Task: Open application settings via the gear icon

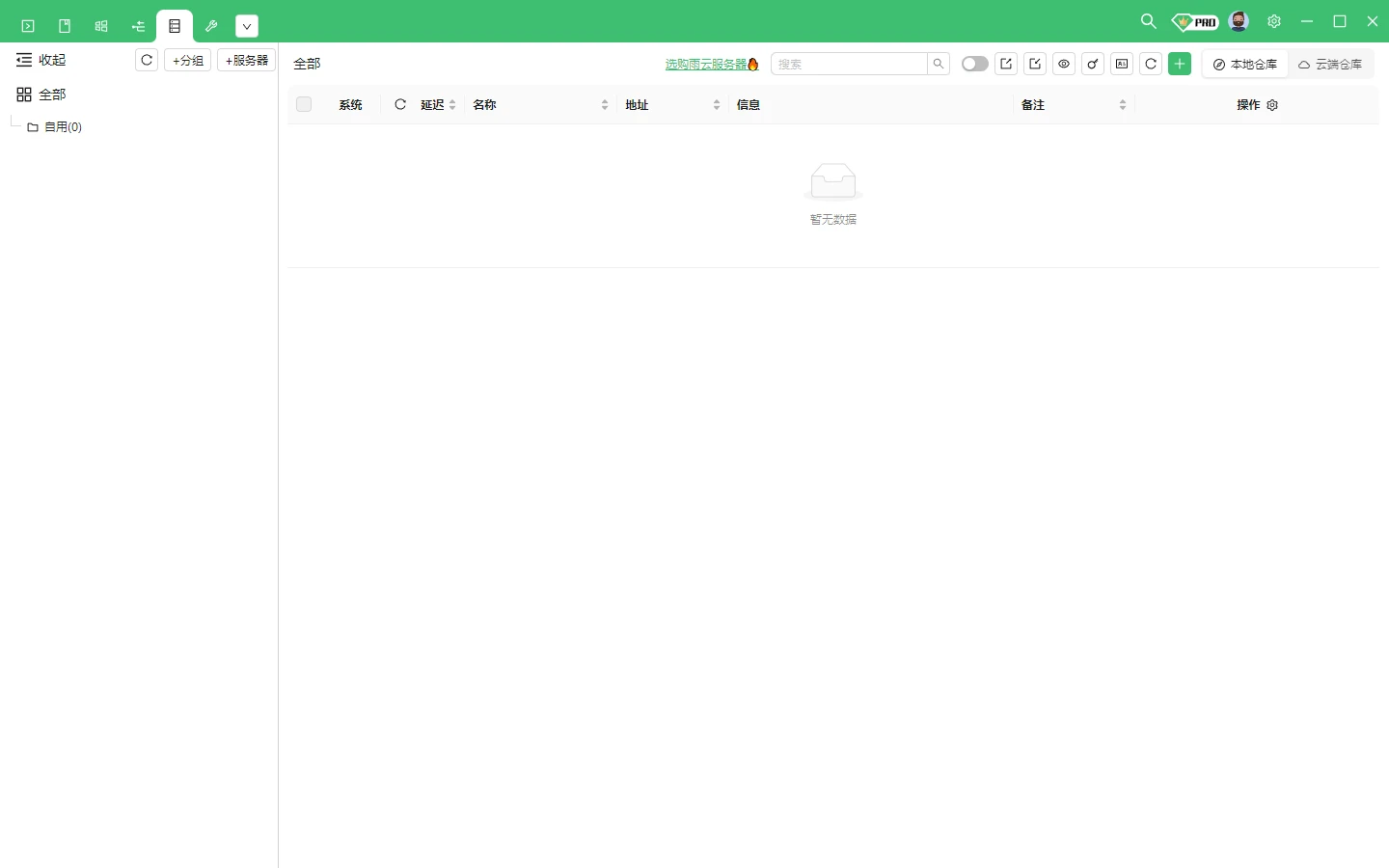Action: [x=1274, y=20]
